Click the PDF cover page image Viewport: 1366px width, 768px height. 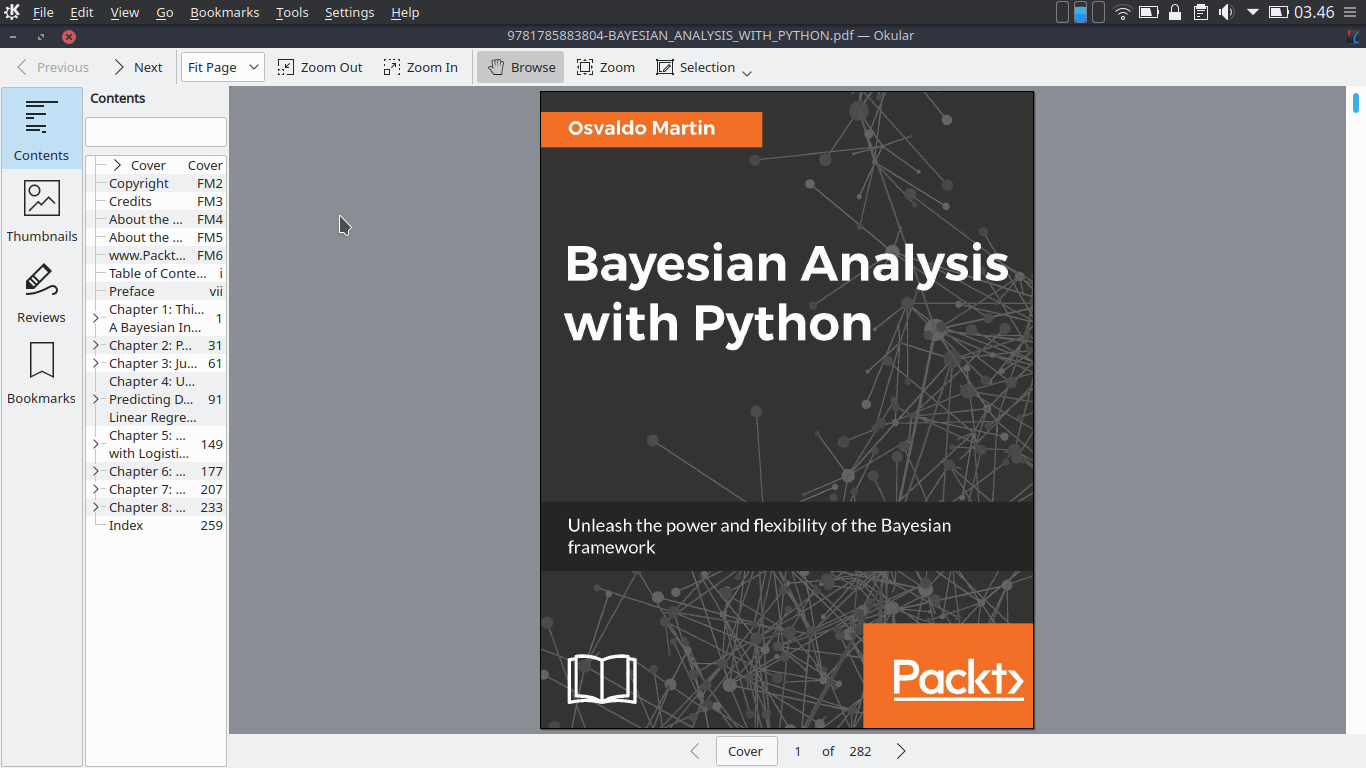coord(787,410)
